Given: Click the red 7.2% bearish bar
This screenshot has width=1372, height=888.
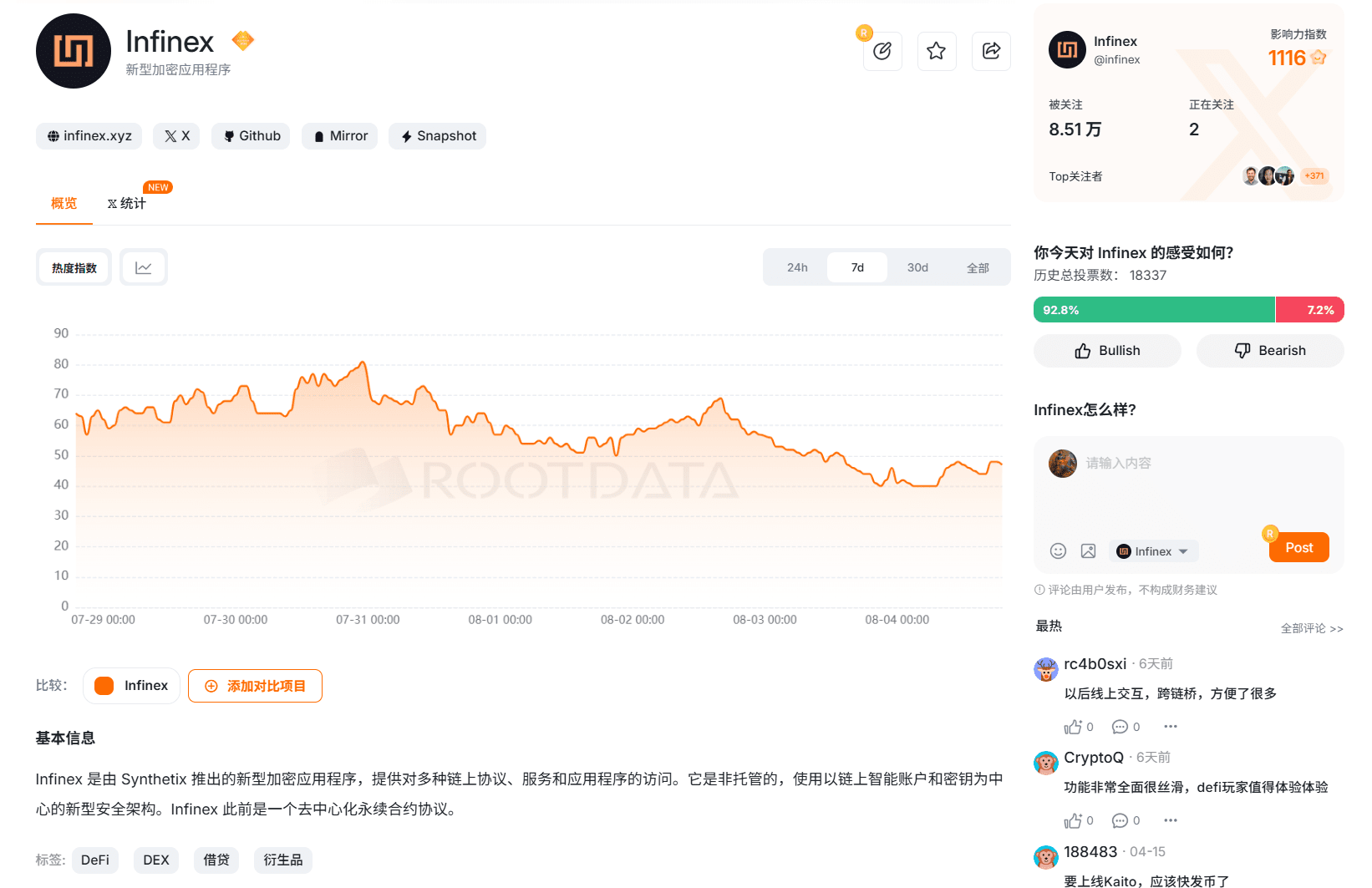Looking at the screenshot, I should (1310, 310).
